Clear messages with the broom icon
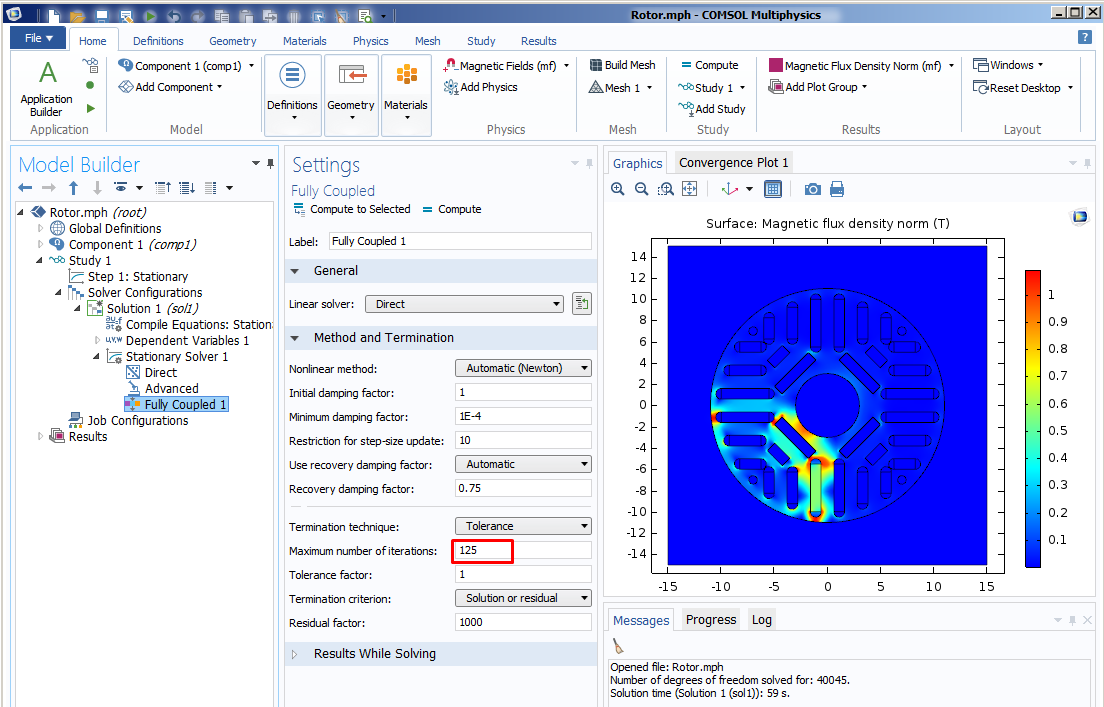 point(617,646)
